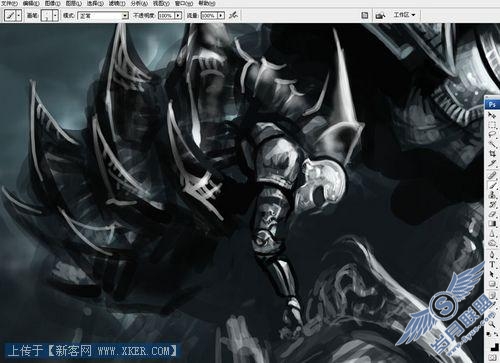This screenshot has width=500, height=363.
Task: Toggle the airbrush option icon
Action: click(x=234, y=15)
